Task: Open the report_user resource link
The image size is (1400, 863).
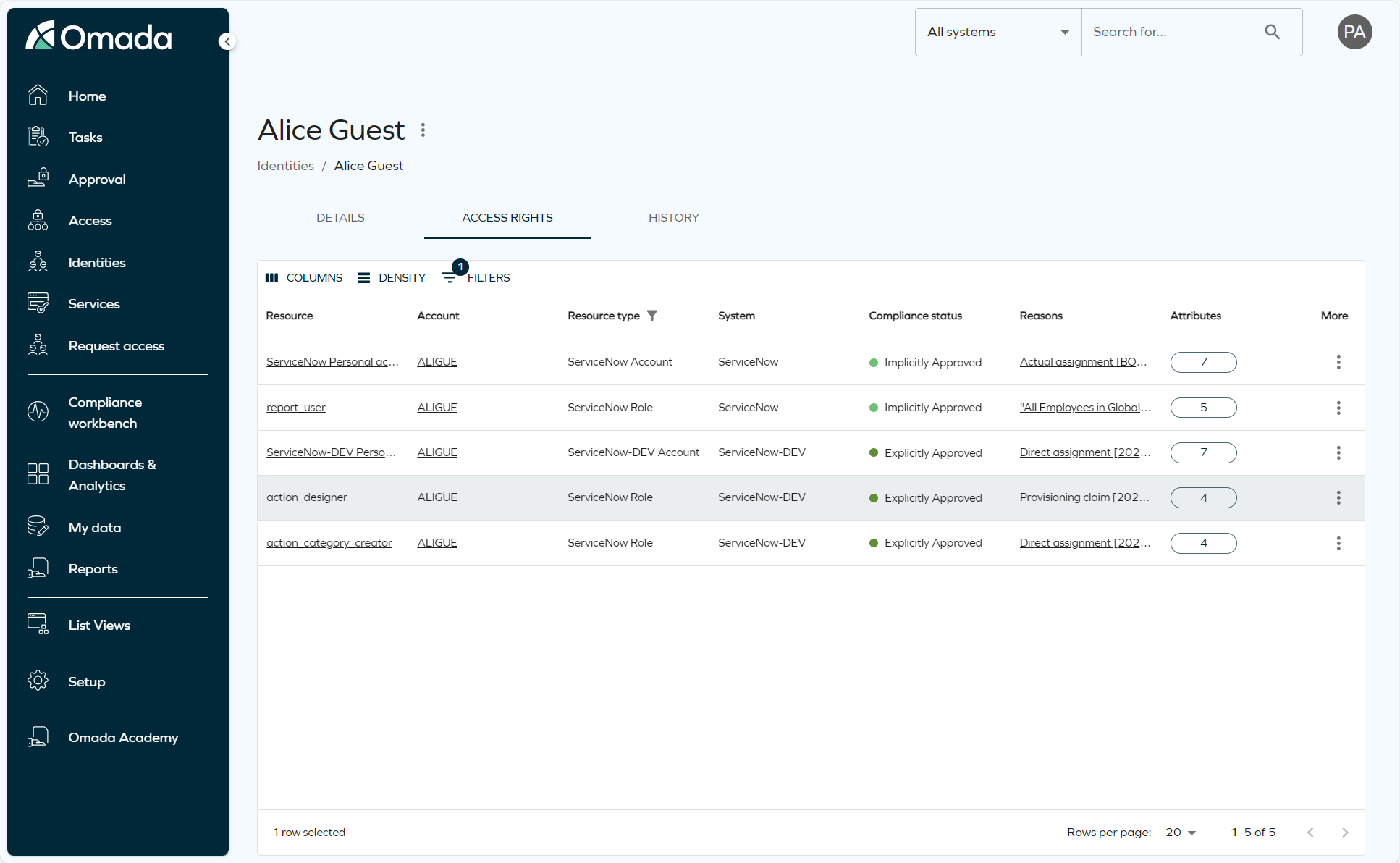Action: click(296, 408)
